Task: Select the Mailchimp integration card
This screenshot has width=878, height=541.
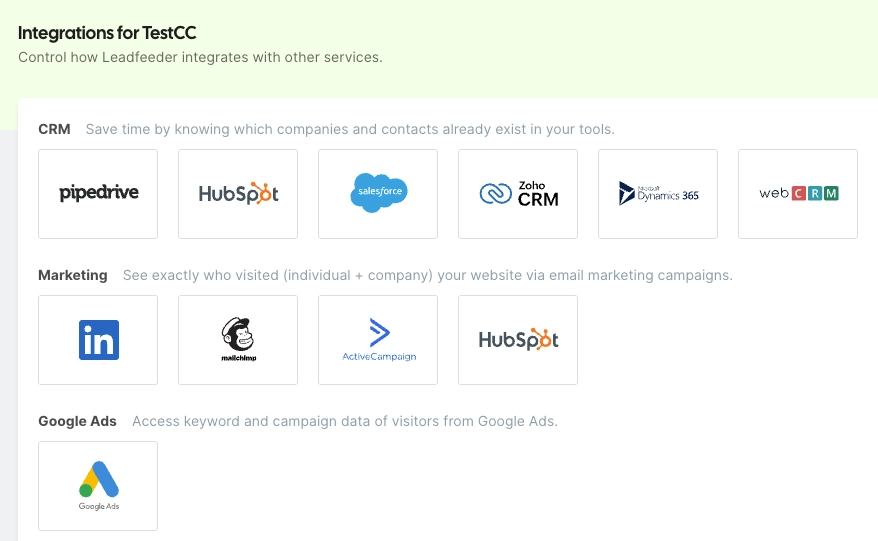Action: [x=238, y=340]
